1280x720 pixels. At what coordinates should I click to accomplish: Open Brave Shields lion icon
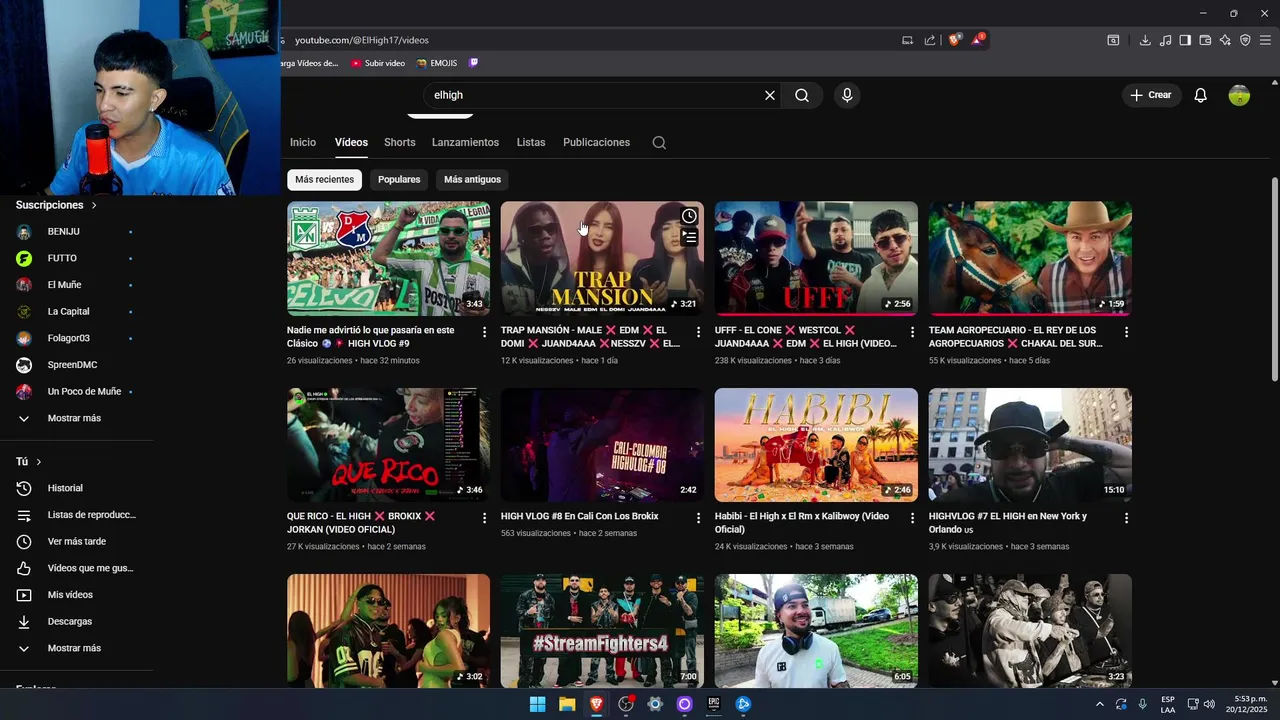click(954, 40)
